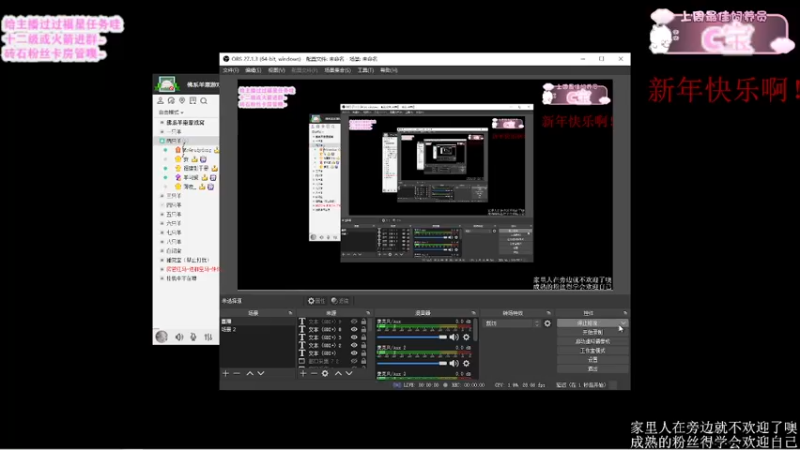Open mixer sliders icon at YY window bottom
Screen dimensions: 800x450
click(208, 337)
